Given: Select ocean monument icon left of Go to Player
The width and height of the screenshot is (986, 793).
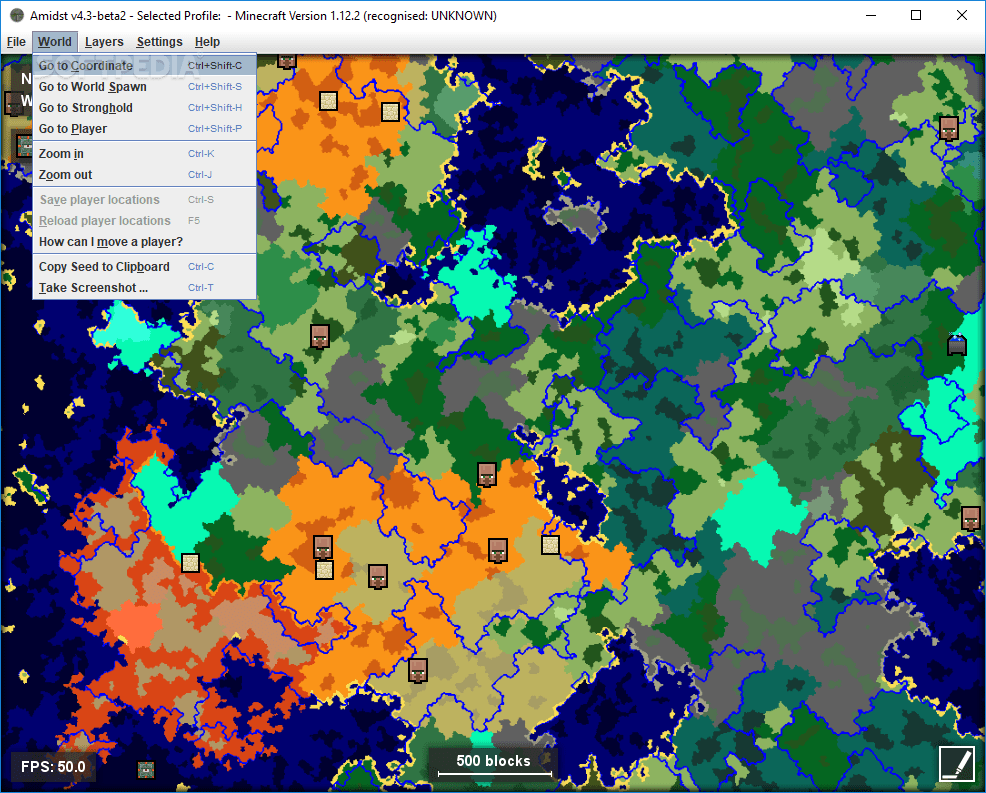Looking at the screenshot, I should [24, 146].
